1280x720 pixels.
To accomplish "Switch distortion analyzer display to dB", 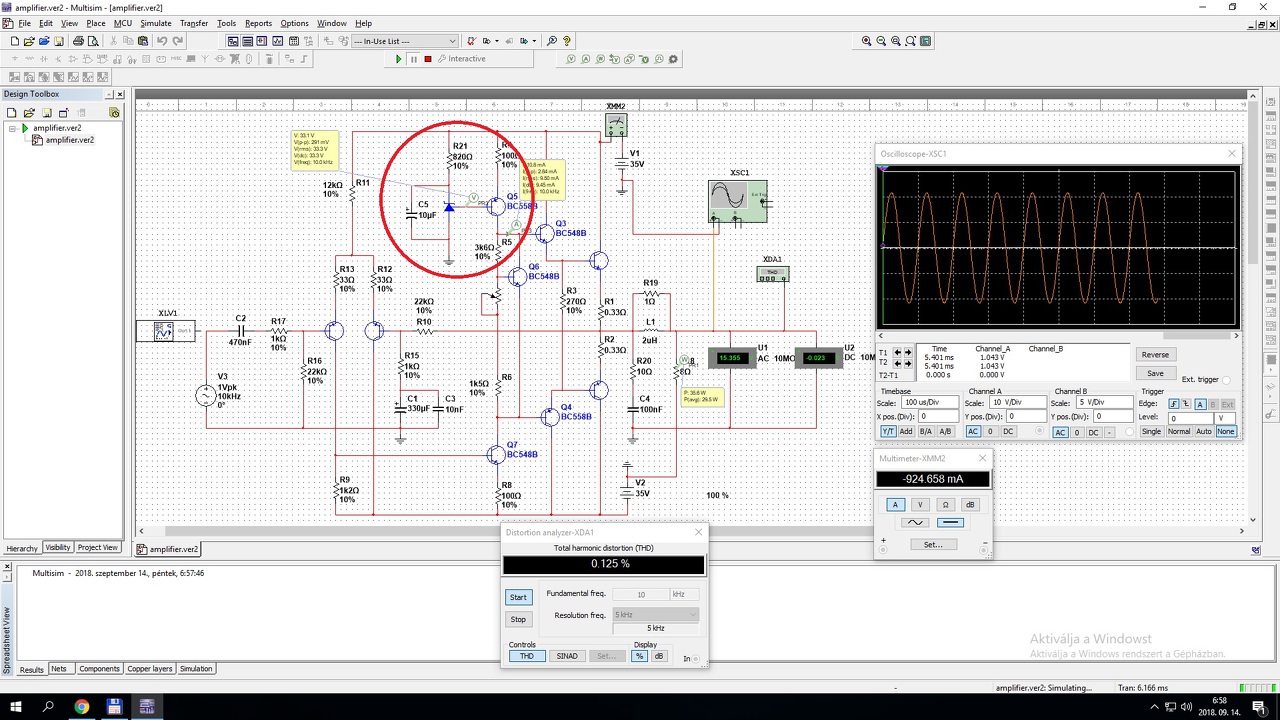I will point(658,656).
